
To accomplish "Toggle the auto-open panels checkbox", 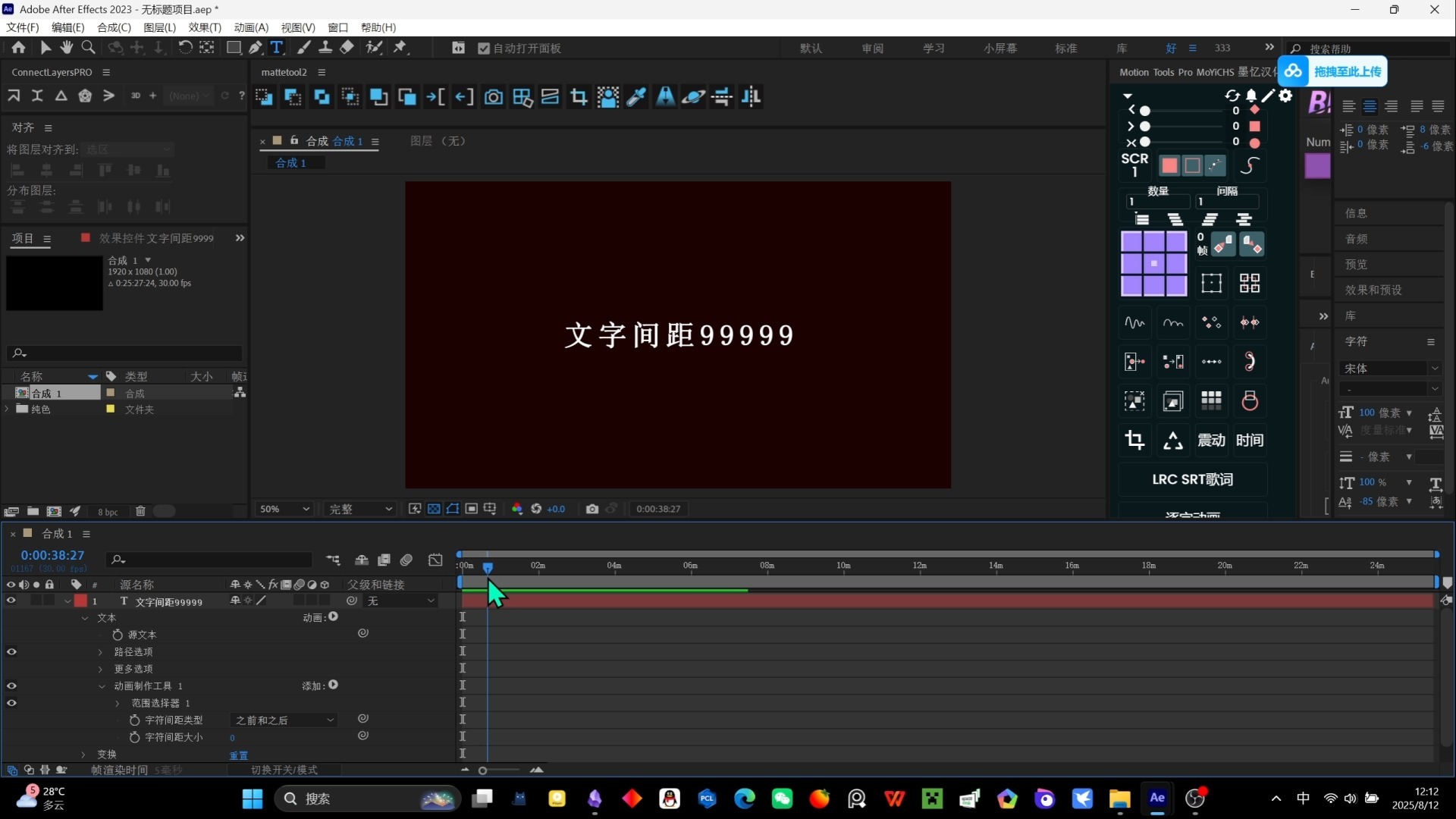I will 483,49.
